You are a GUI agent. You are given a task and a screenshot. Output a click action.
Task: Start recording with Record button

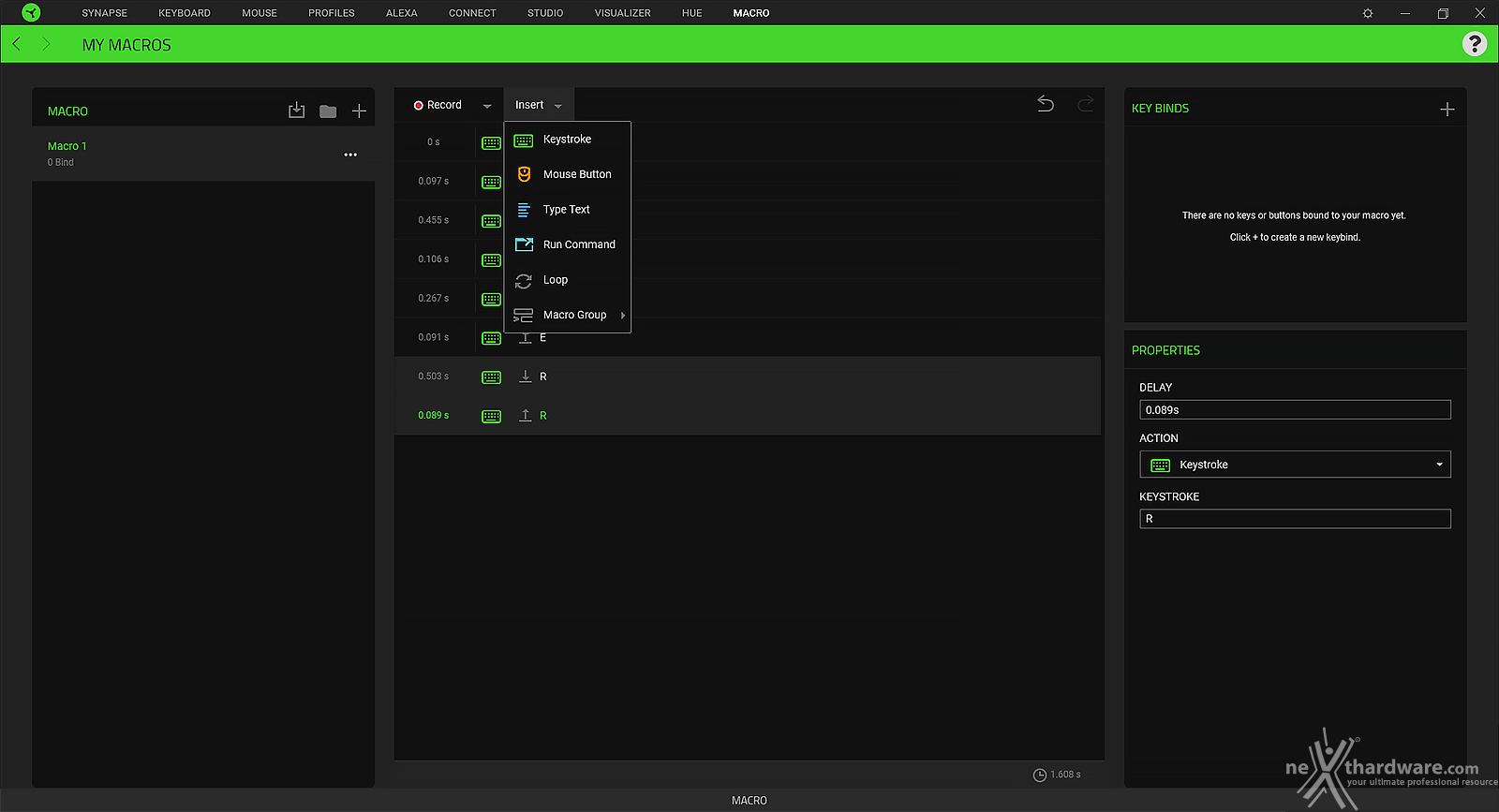click(438, 105)
